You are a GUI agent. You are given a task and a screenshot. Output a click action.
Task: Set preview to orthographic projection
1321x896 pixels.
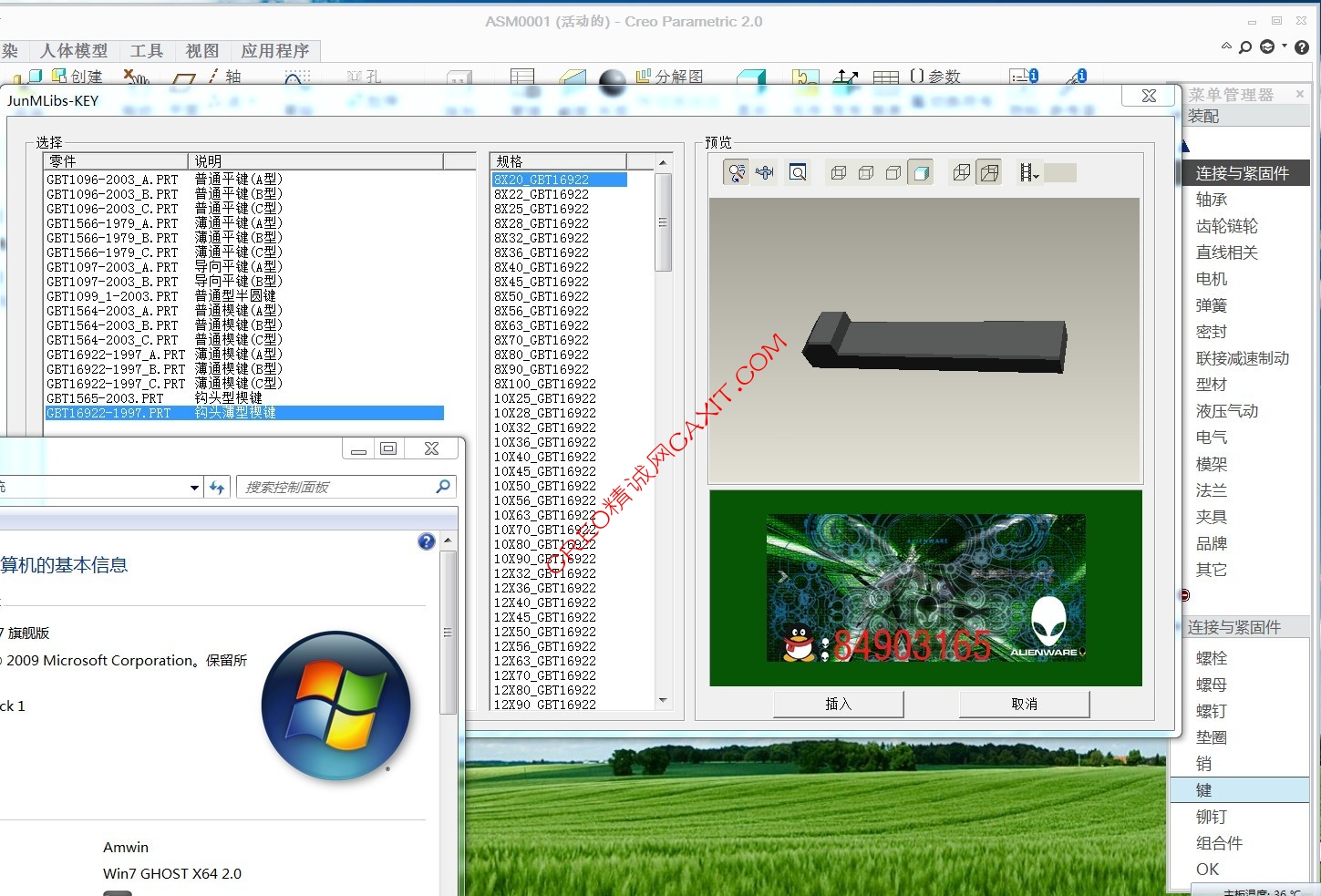(x=961, y=172)
